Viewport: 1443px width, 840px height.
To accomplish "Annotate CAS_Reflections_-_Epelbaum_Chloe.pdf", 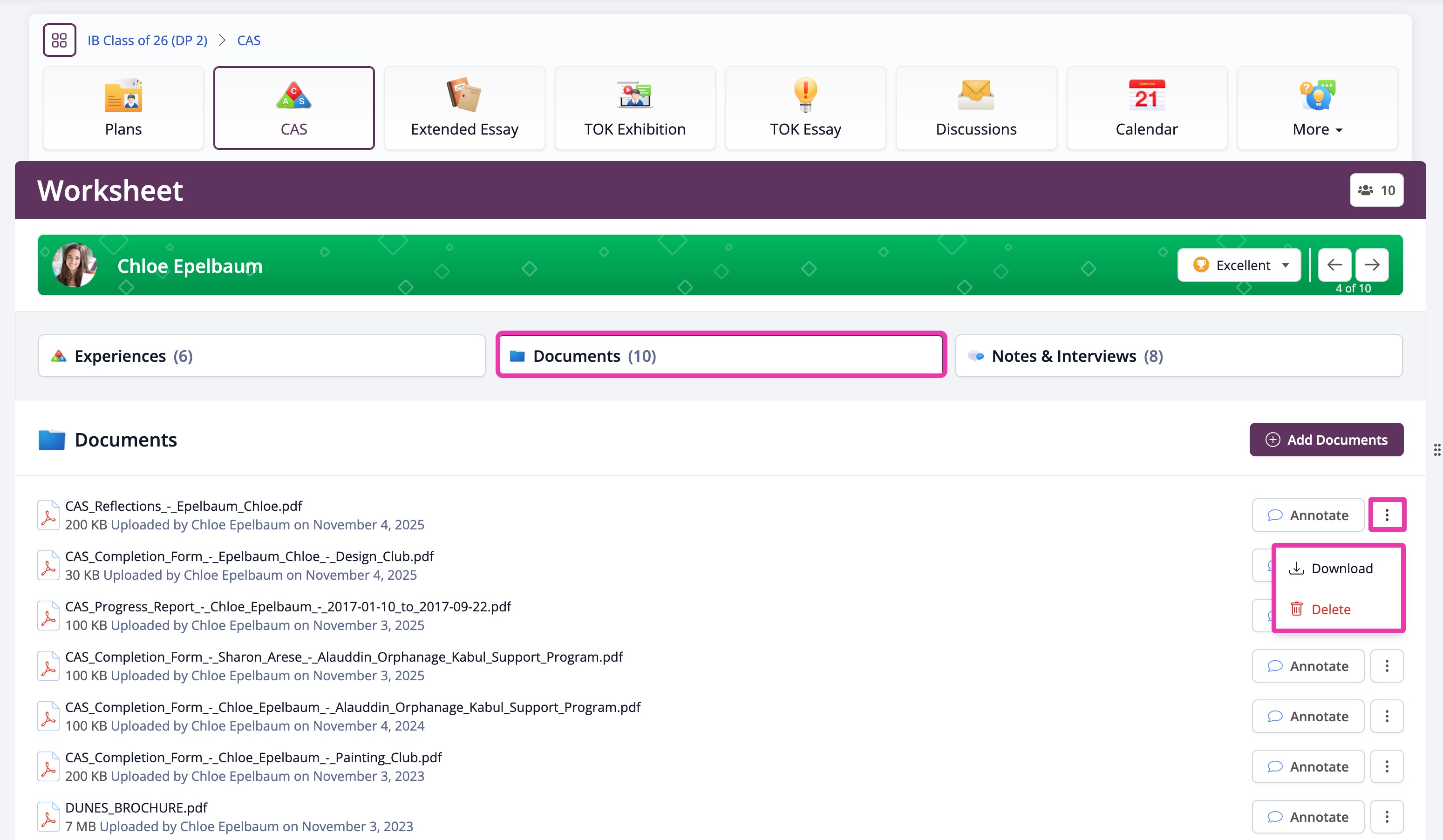I will pos(1308,515).
